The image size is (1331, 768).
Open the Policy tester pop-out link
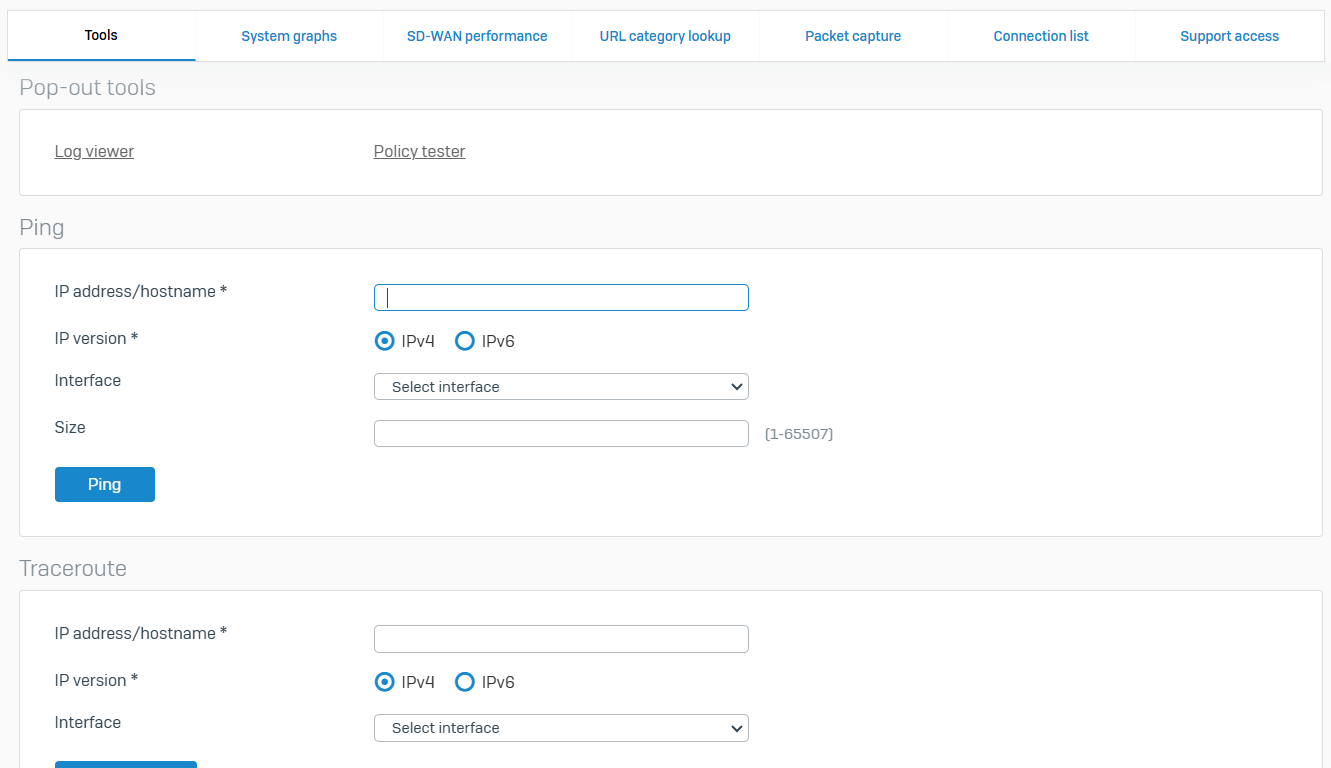[419, 152]
